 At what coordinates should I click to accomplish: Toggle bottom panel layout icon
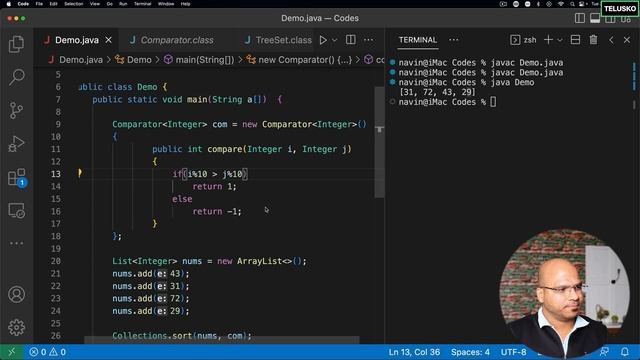pos(595,18)
